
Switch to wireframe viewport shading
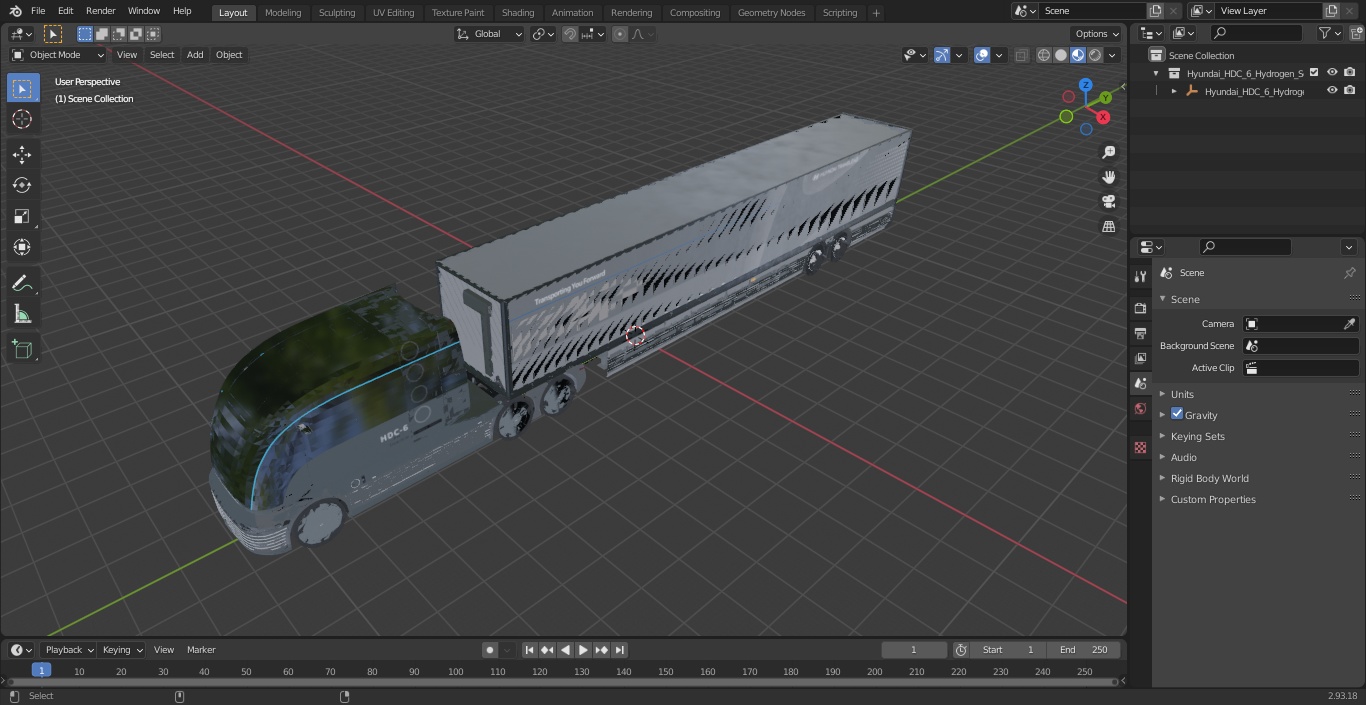point(1044,55)
